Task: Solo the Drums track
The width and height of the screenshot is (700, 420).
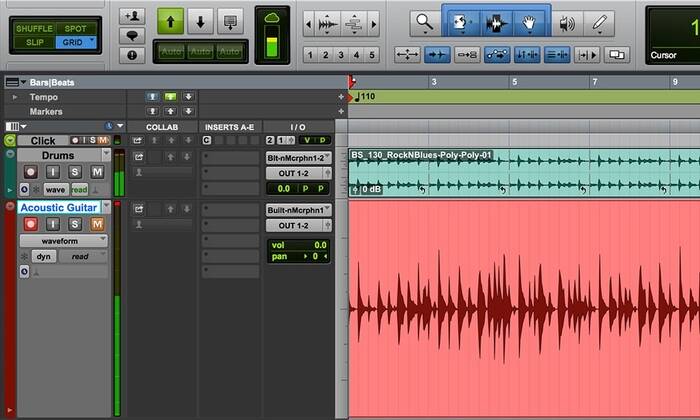Action: tap(74, 172)
